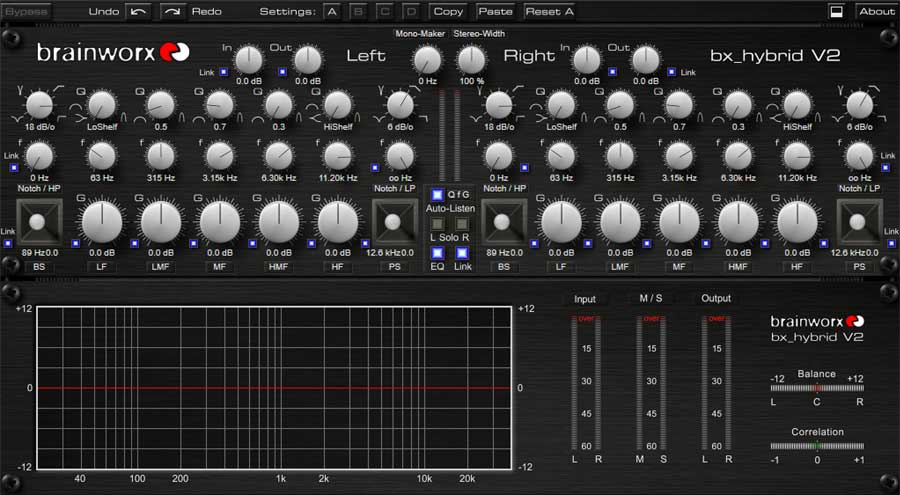Viewport: 900px width, 495px height.
Task: Toggle the Right Out gain Link checkbox
Action: 672,72
